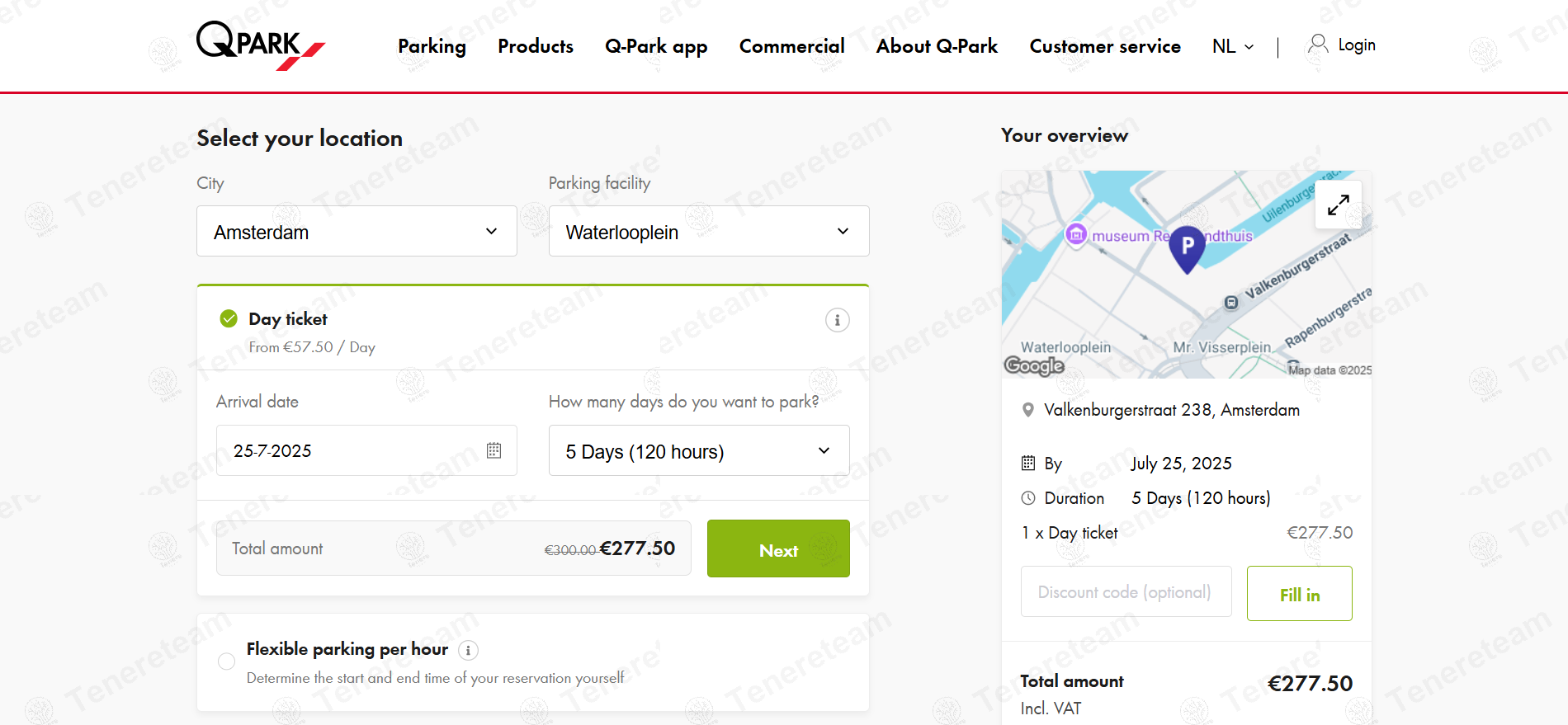The width and height of the screenshot is (1568, 725).
Task: Click the Q-Park logo
Action: (260, 45)
